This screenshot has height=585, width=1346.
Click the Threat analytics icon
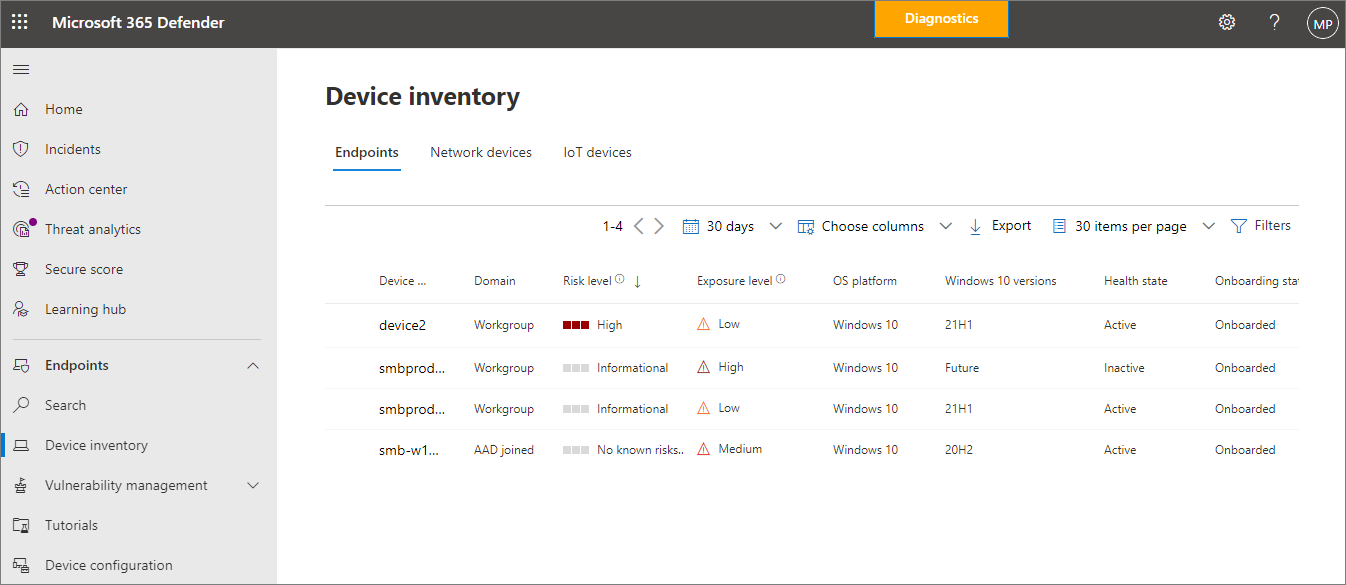click(x=22, y=229)
